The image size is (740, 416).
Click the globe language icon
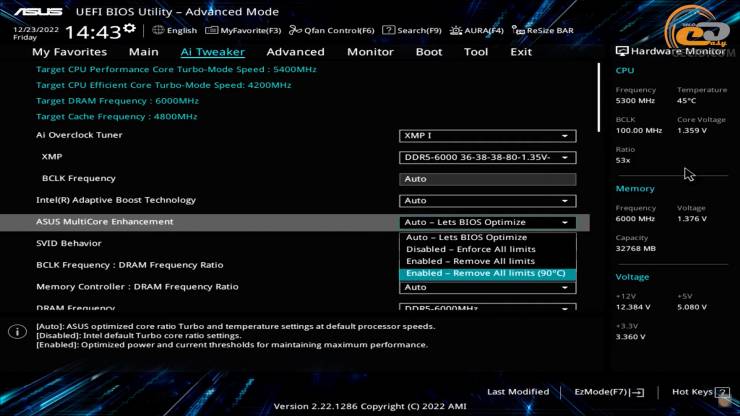tap(158, 30)
